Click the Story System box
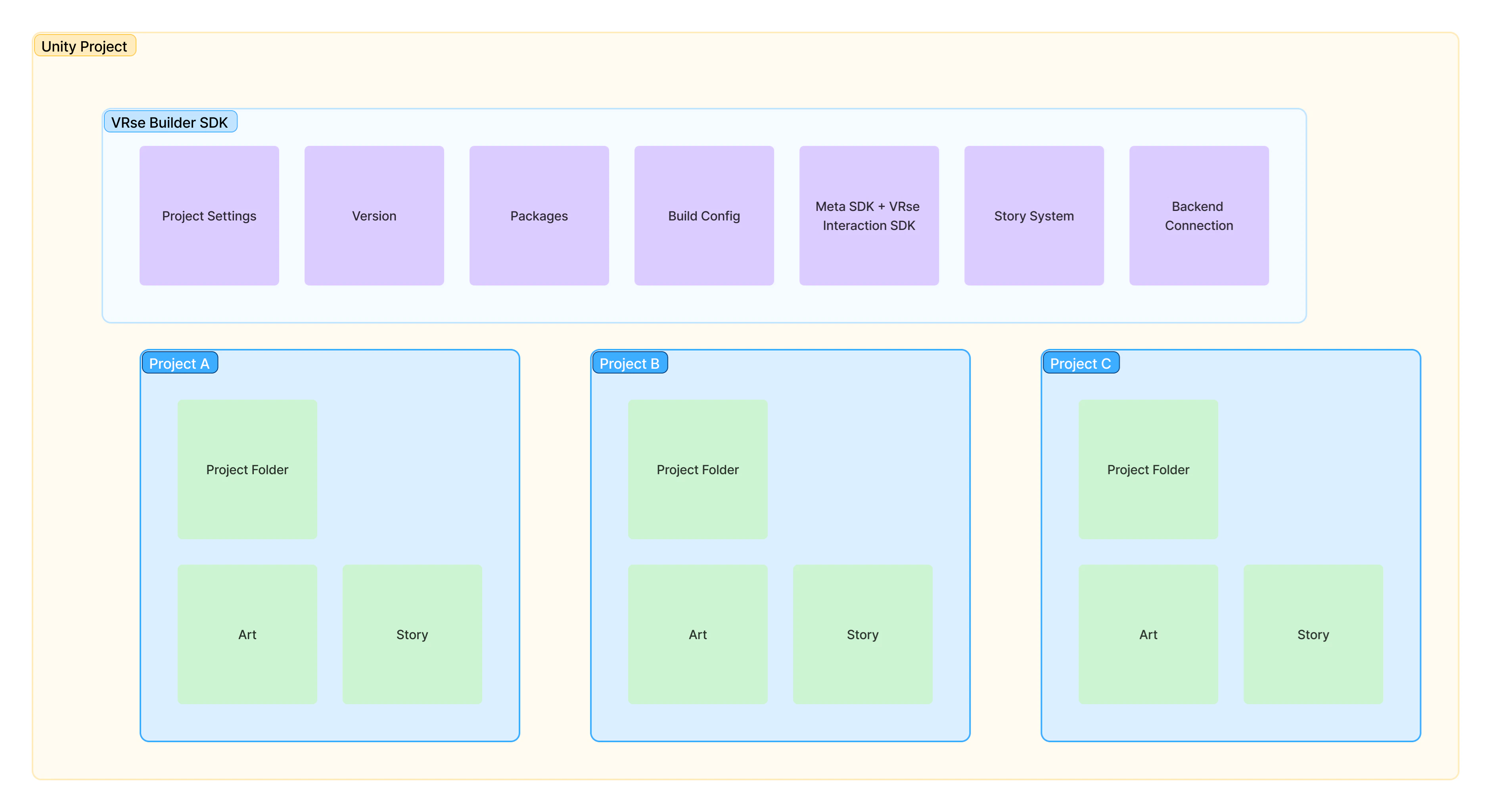1491x812 pixels. 1034,215
